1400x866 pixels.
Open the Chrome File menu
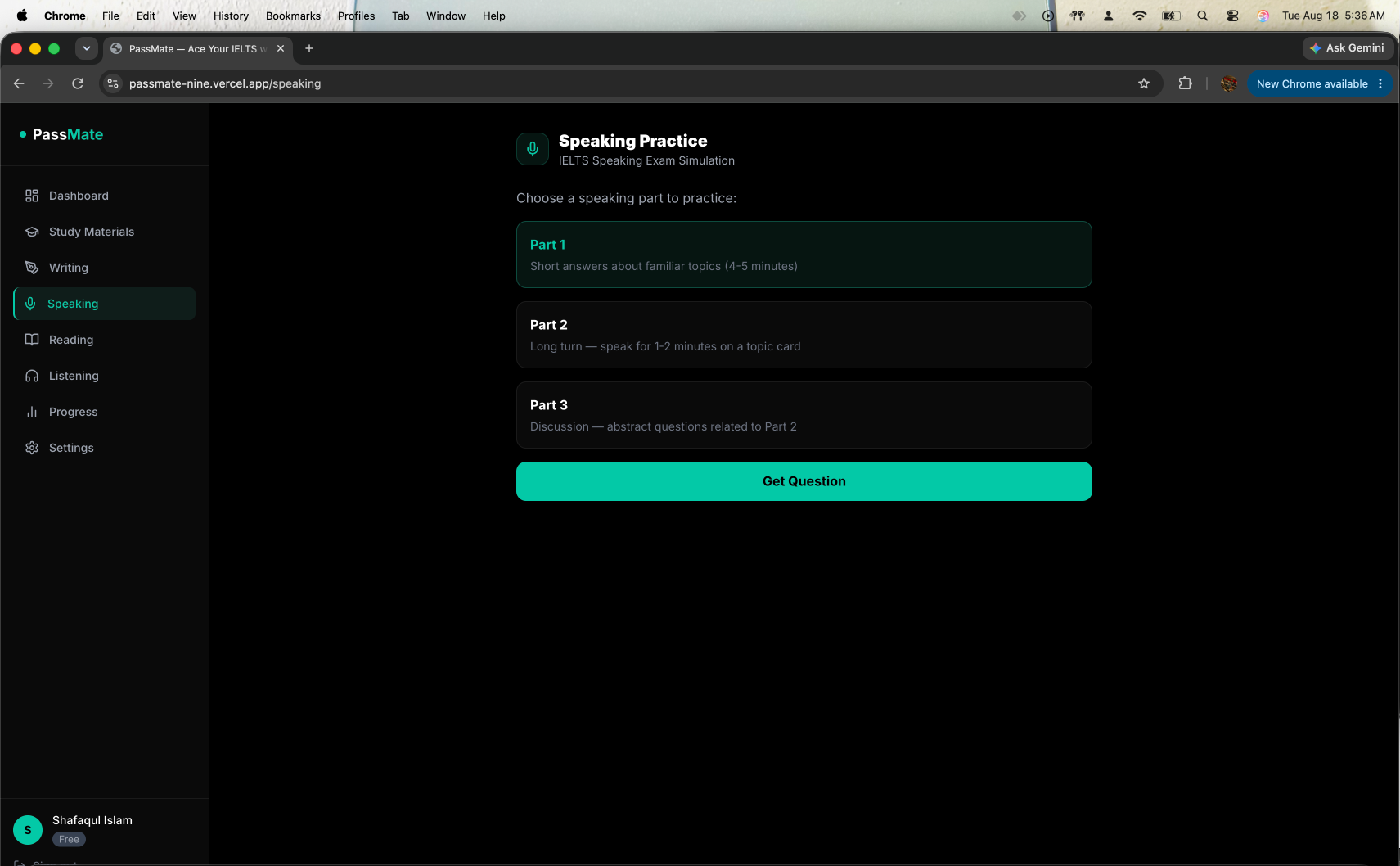click(110, 16)
